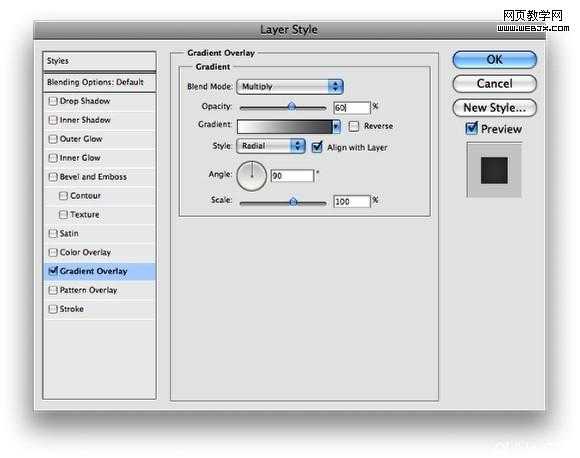Open the Style Radial dropdown
580x458 pixels.
[271, 146]
